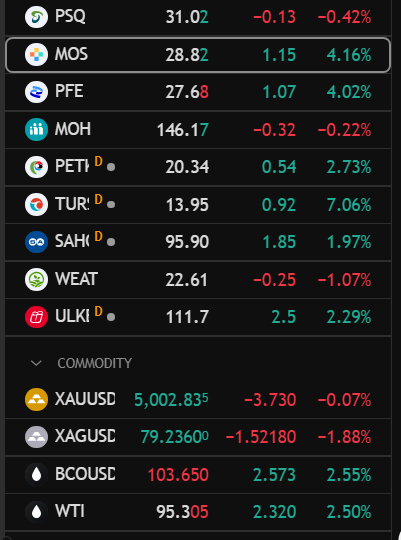Select the WTI change value 2.320

coord(275,512)
